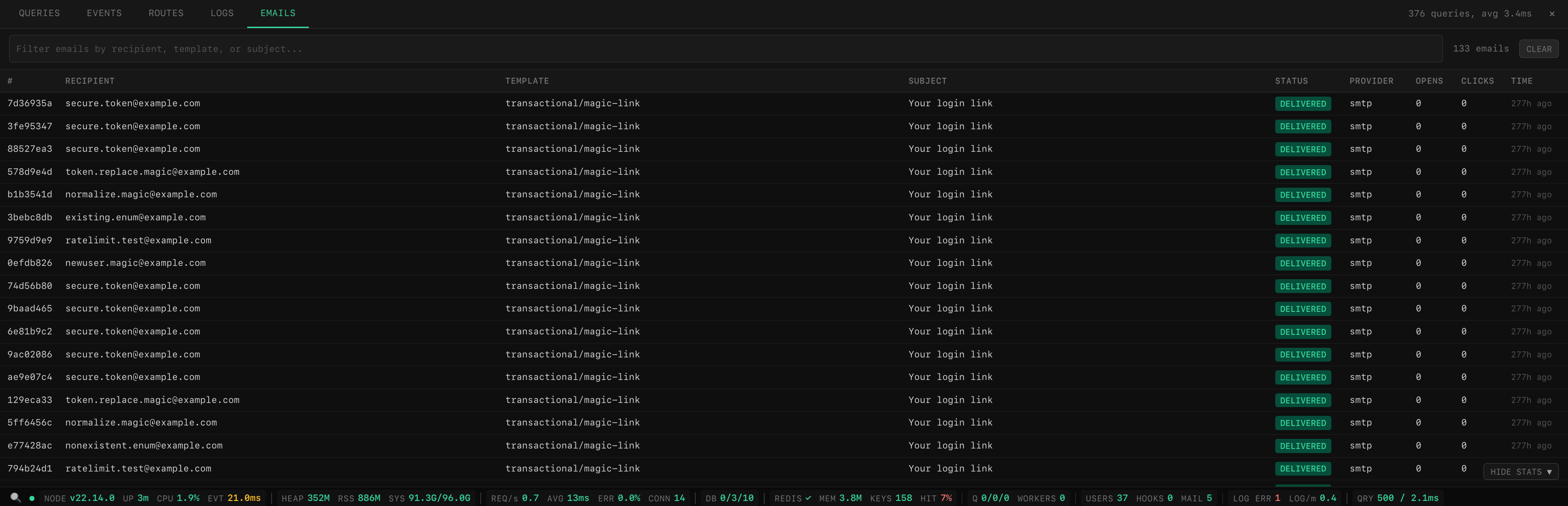Close the debug panel with X

[x=1551, y=13]
